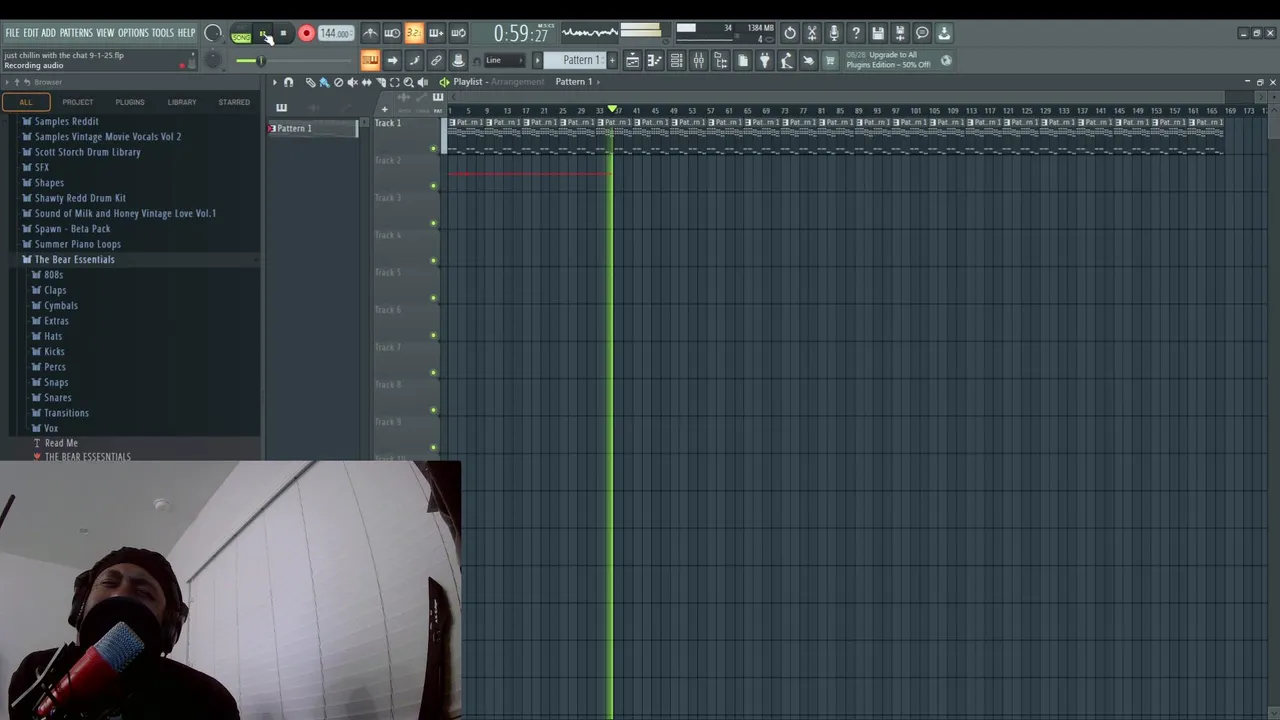Screen dimensions: 1280x720
Task: Open undo history icon
Action: point(790,33)
